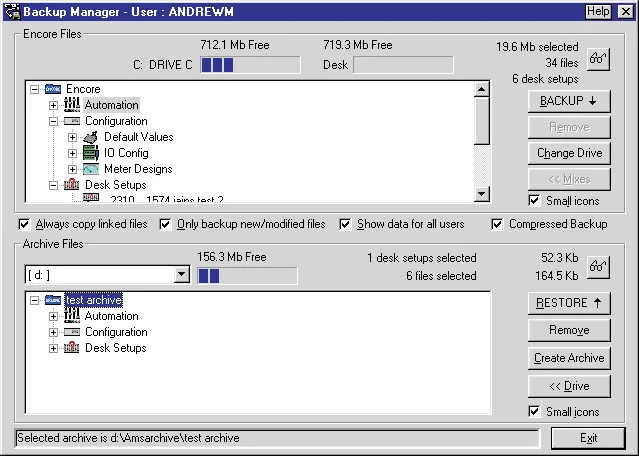Expand the IO Config node
Image resolution: width=639 pixels, height=456 pixels.
73,153
